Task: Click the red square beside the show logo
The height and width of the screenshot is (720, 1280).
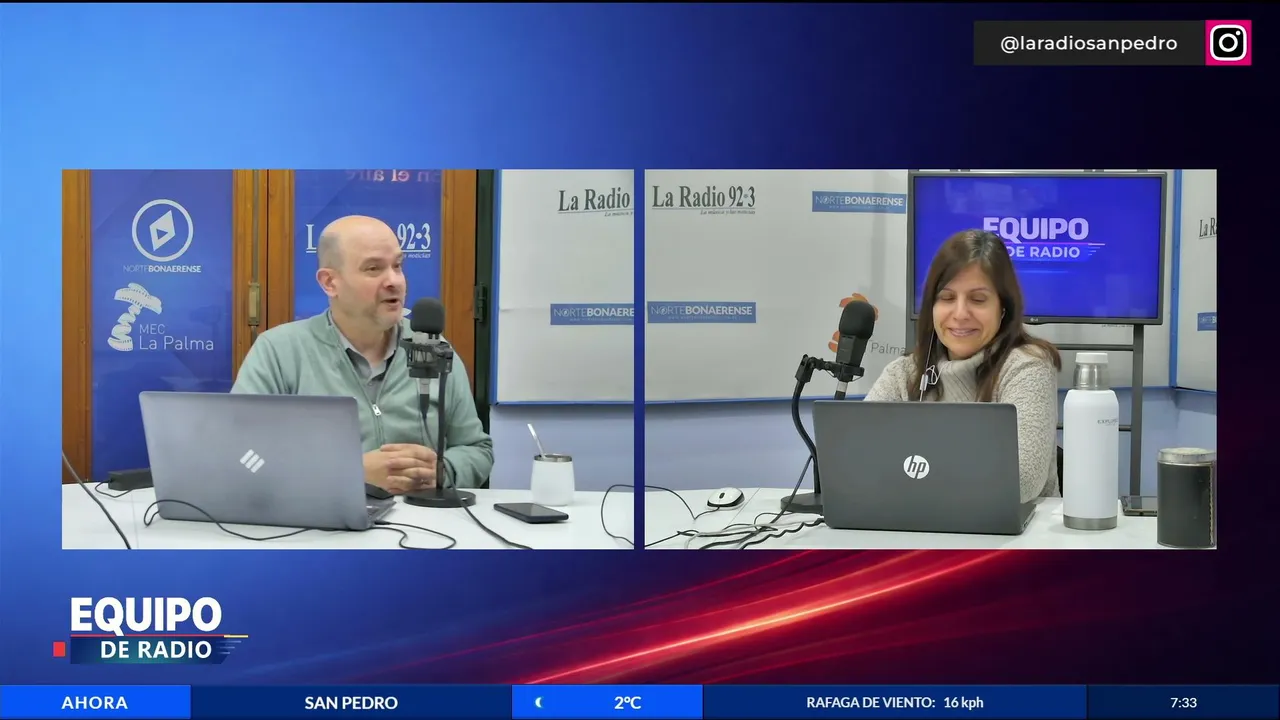Action: (59, 650)
